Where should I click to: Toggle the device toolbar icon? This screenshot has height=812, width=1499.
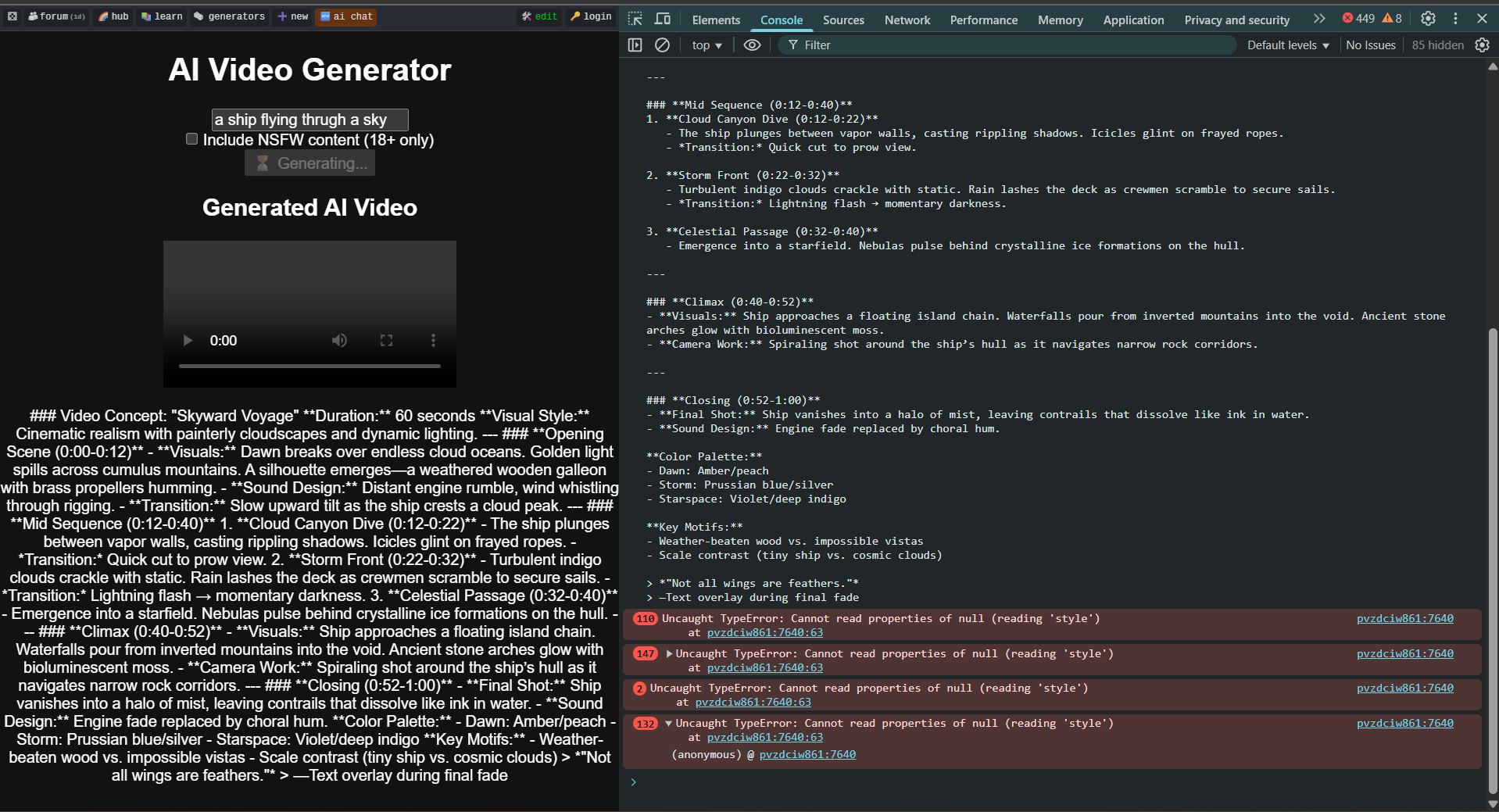coord(663,19)
